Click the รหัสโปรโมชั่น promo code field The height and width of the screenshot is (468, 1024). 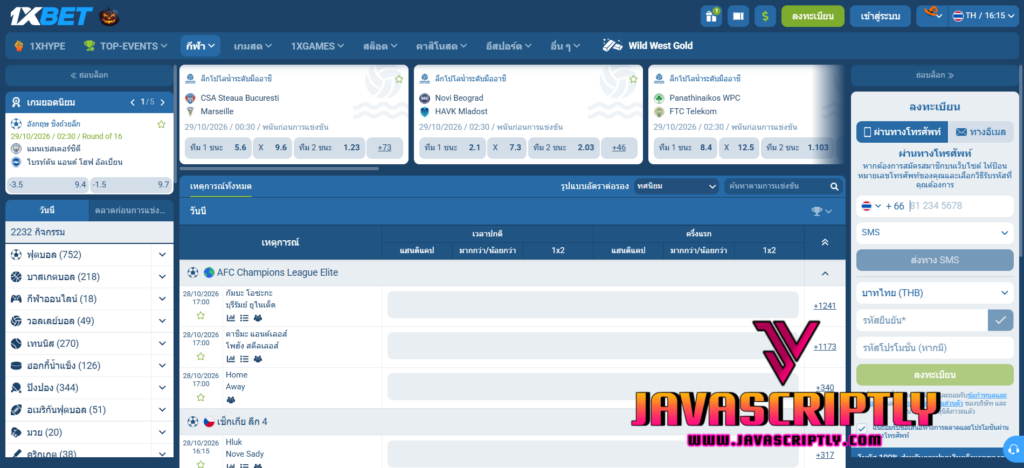pyautogui.click(x=935, y=349)
